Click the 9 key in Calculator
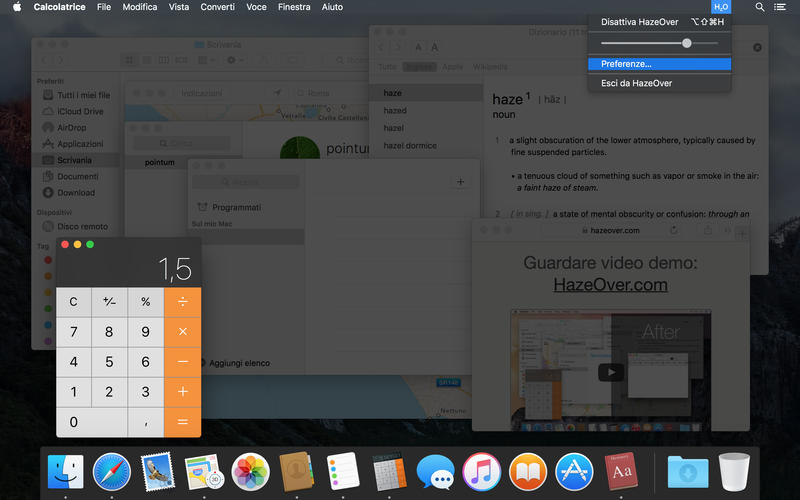The width and height of the screenshot is (800, 500). pyautogui.click(x=145, y=332)
